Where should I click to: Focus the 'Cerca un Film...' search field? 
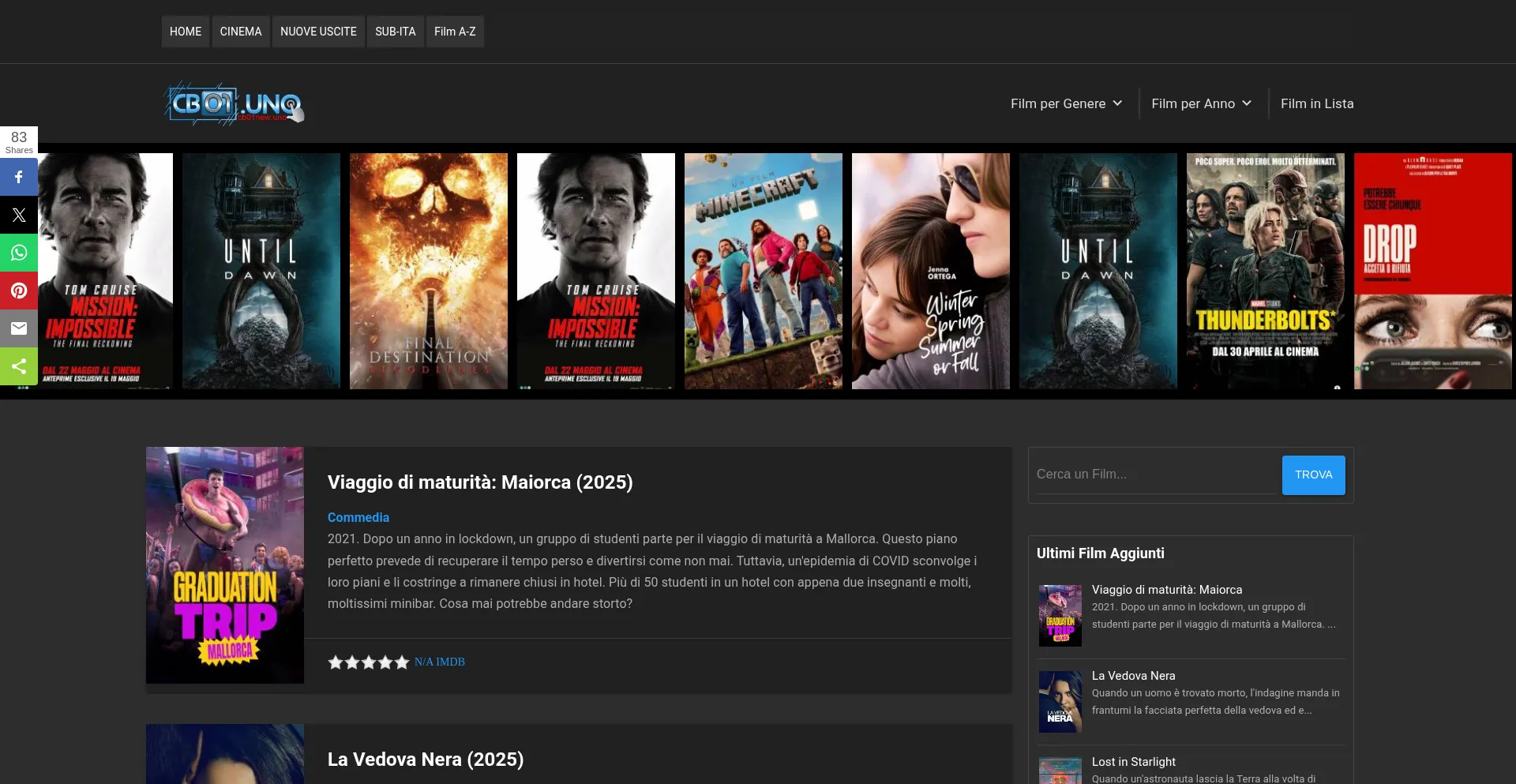(x=1156, y=475)
